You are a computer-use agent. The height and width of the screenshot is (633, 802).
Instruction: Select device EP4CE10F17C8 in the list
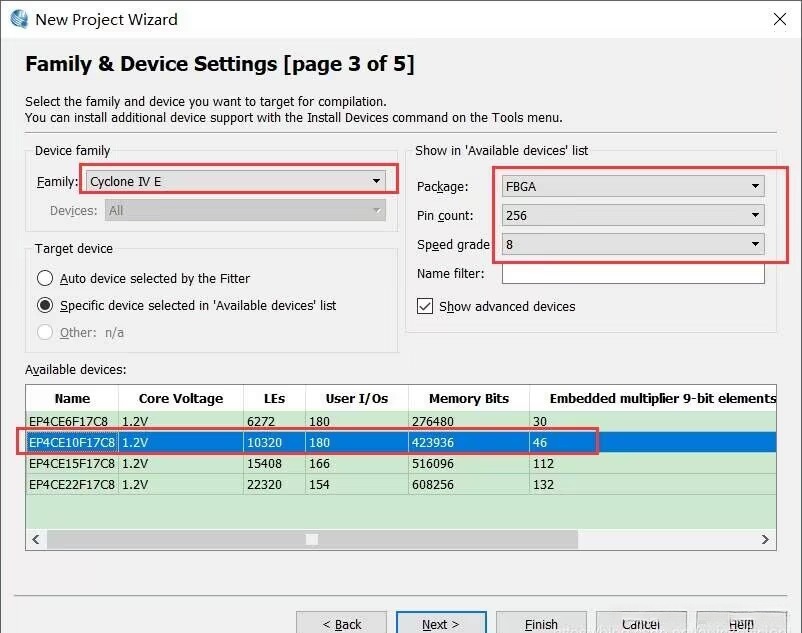72,442
